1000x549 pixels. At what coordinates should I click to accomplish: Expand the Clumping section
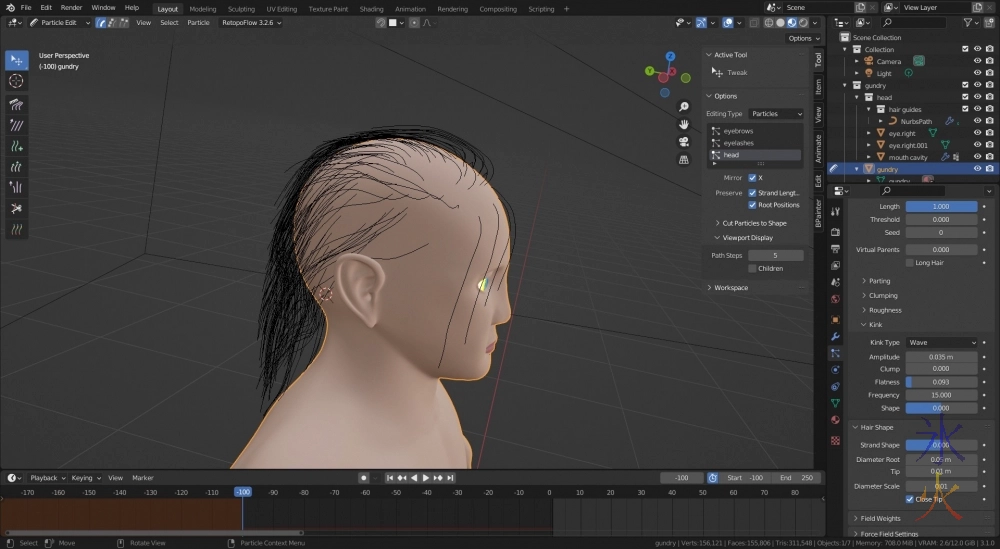click(882, 296)
